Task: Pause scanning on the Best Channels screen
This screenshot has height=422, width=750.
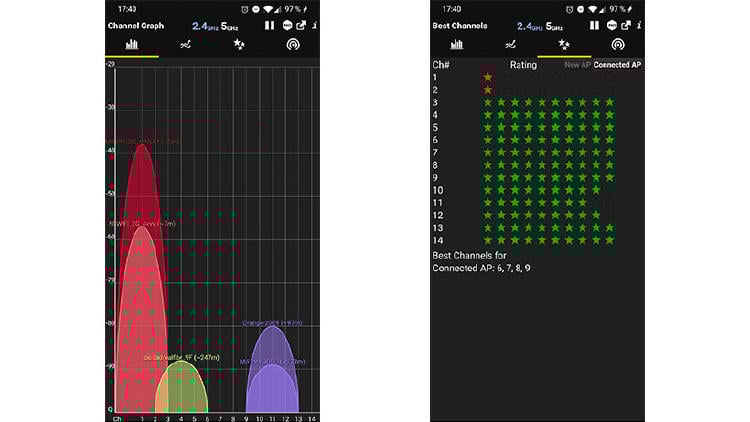Action: coord(594,25)
